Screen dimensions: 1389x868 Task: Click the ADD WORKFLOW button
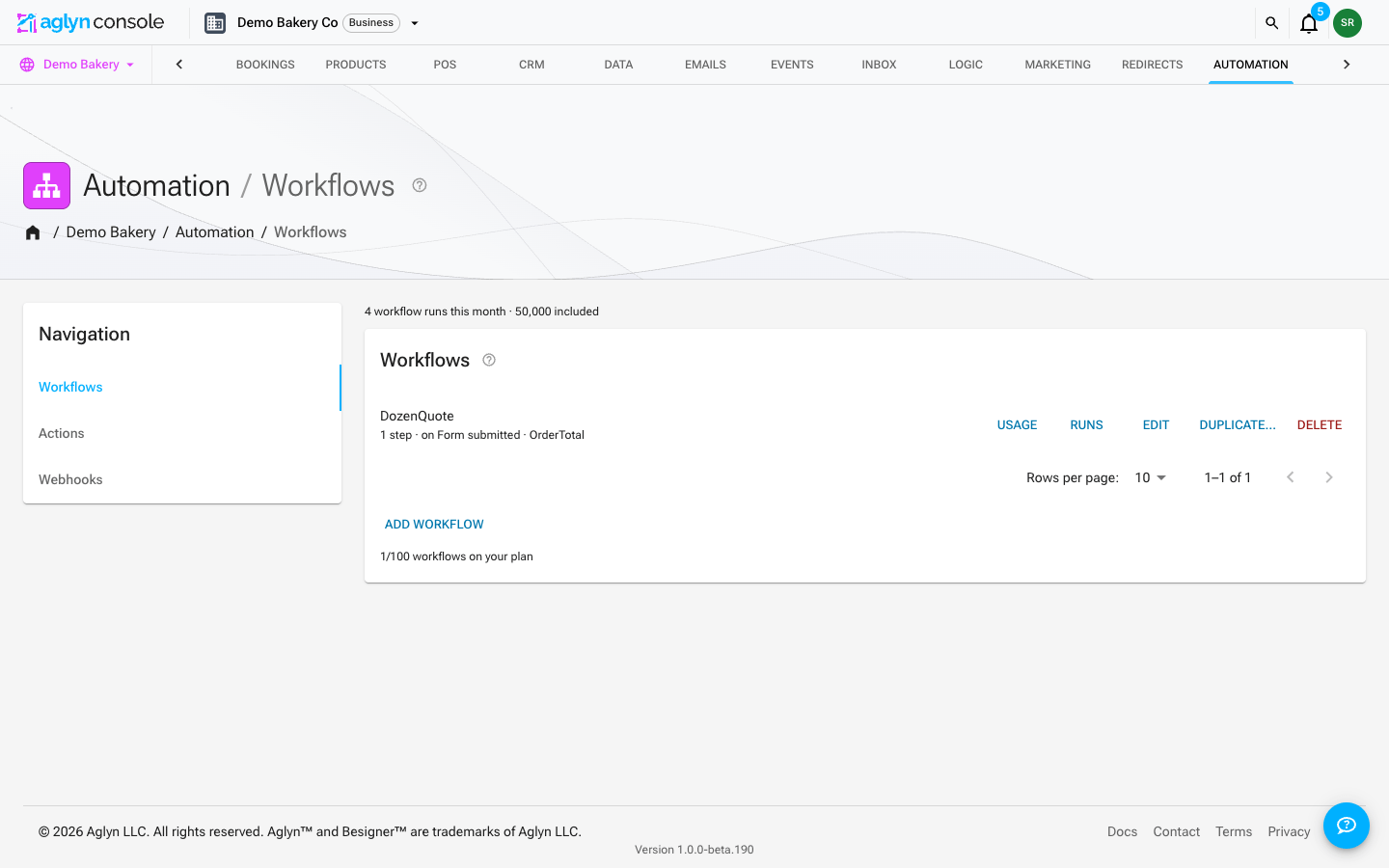pyautogui.click(x=434, y=525)
